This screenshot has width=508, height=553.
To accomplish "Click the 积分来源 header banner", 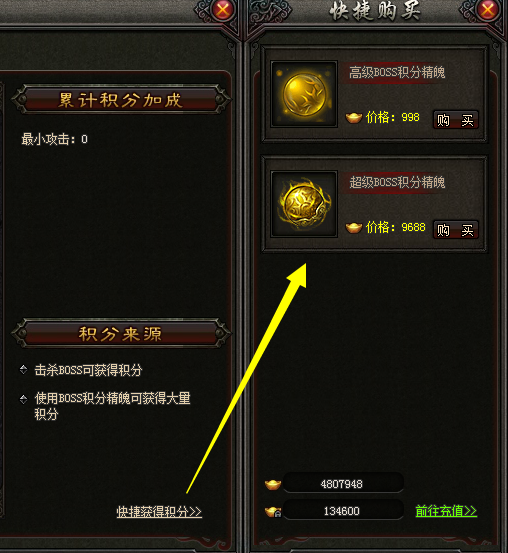I will click(x=121, y=334).
